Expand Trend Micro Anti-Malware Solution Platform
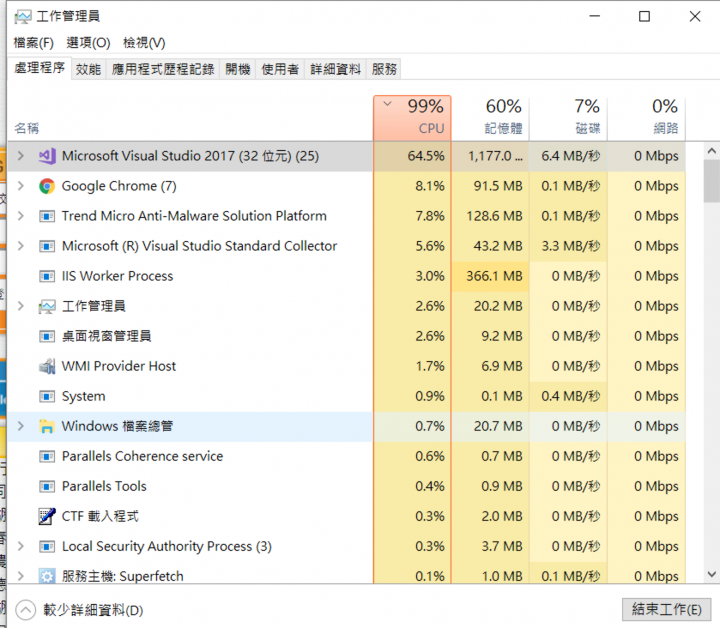The width and height of the screenshot is (720, 628). pos(21,216)
